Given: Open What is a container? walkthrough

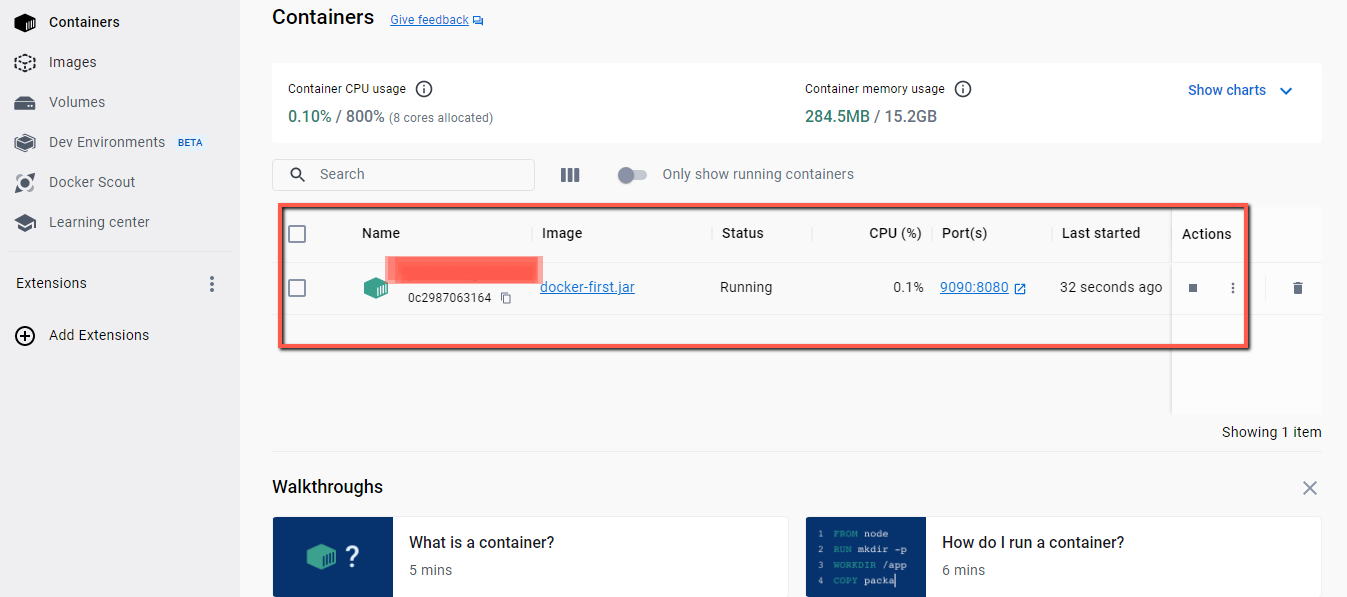Looking at the screenshot, I should (481, 542).
